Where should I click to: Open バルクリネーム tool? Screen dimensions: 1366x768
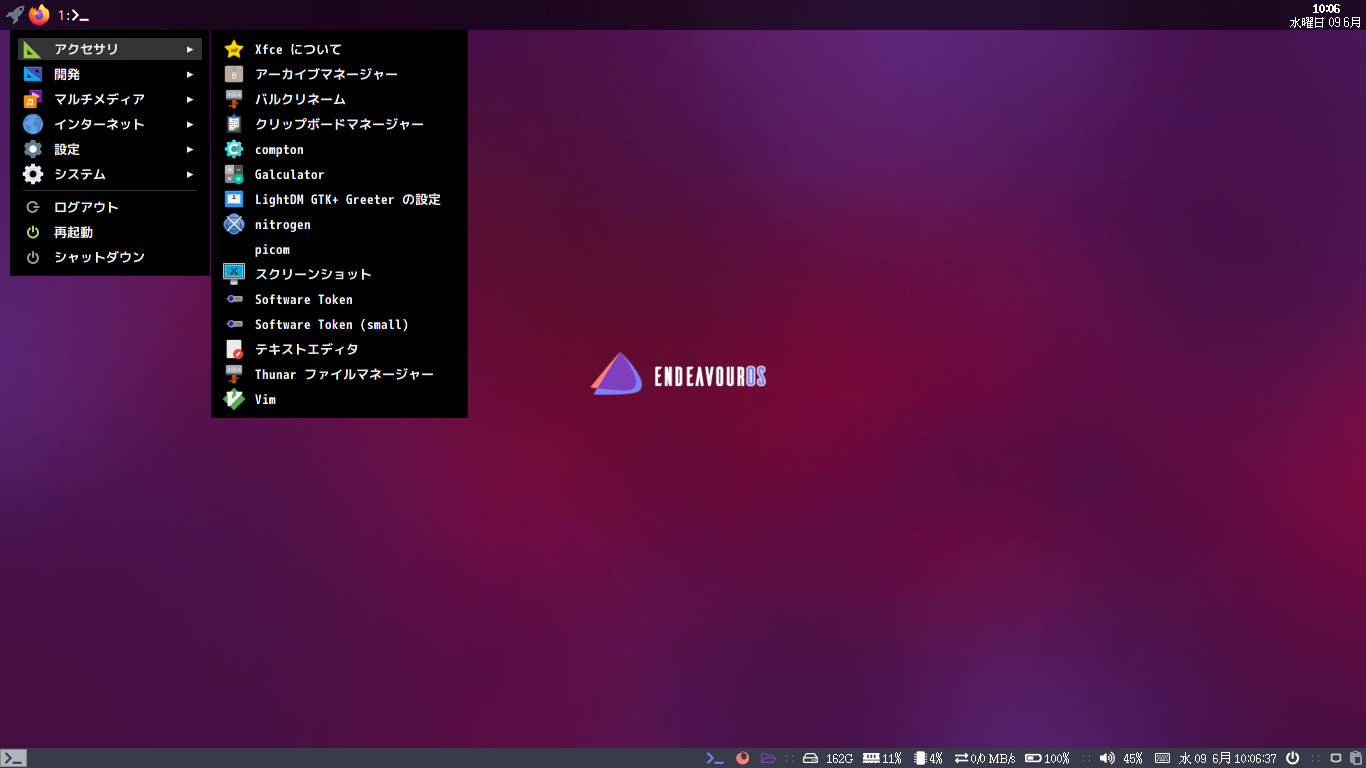point(339,99)
